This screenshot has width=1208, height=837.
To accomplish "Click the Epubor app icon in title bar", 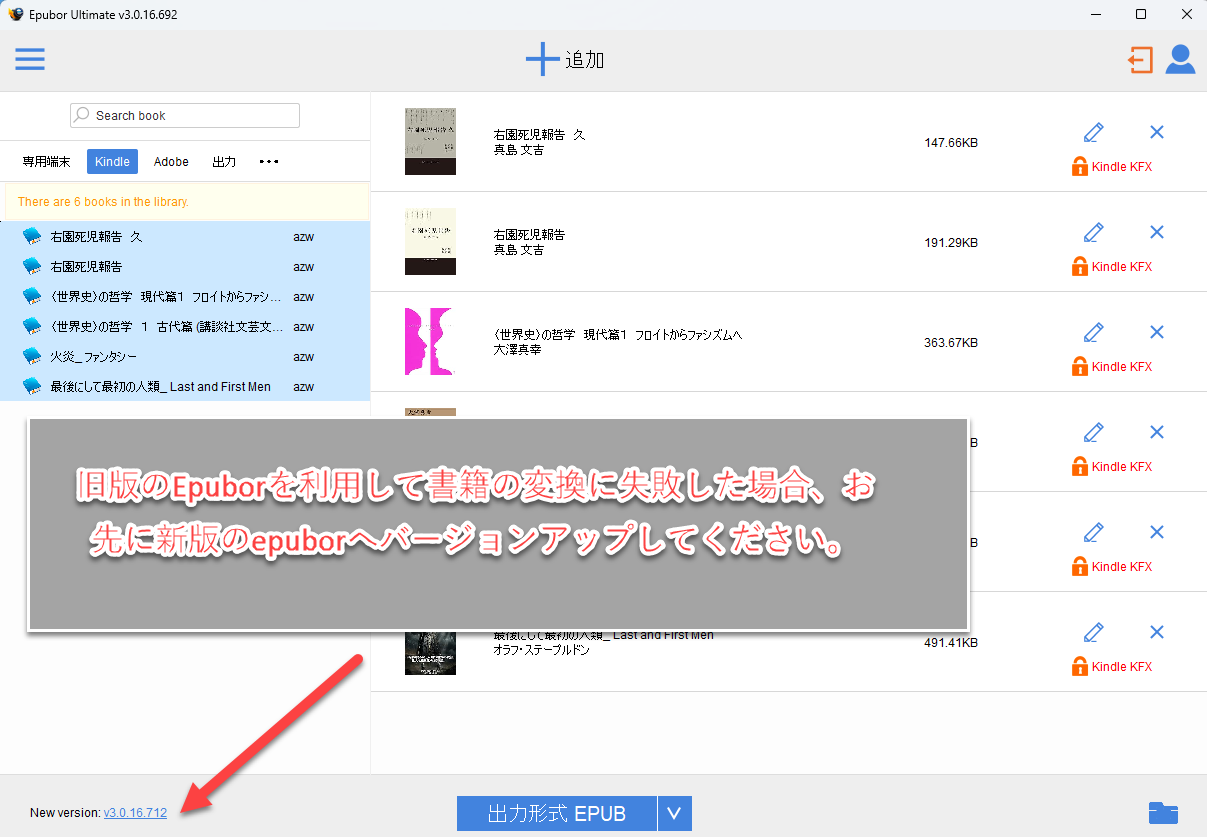I will [x=15, y=14].
